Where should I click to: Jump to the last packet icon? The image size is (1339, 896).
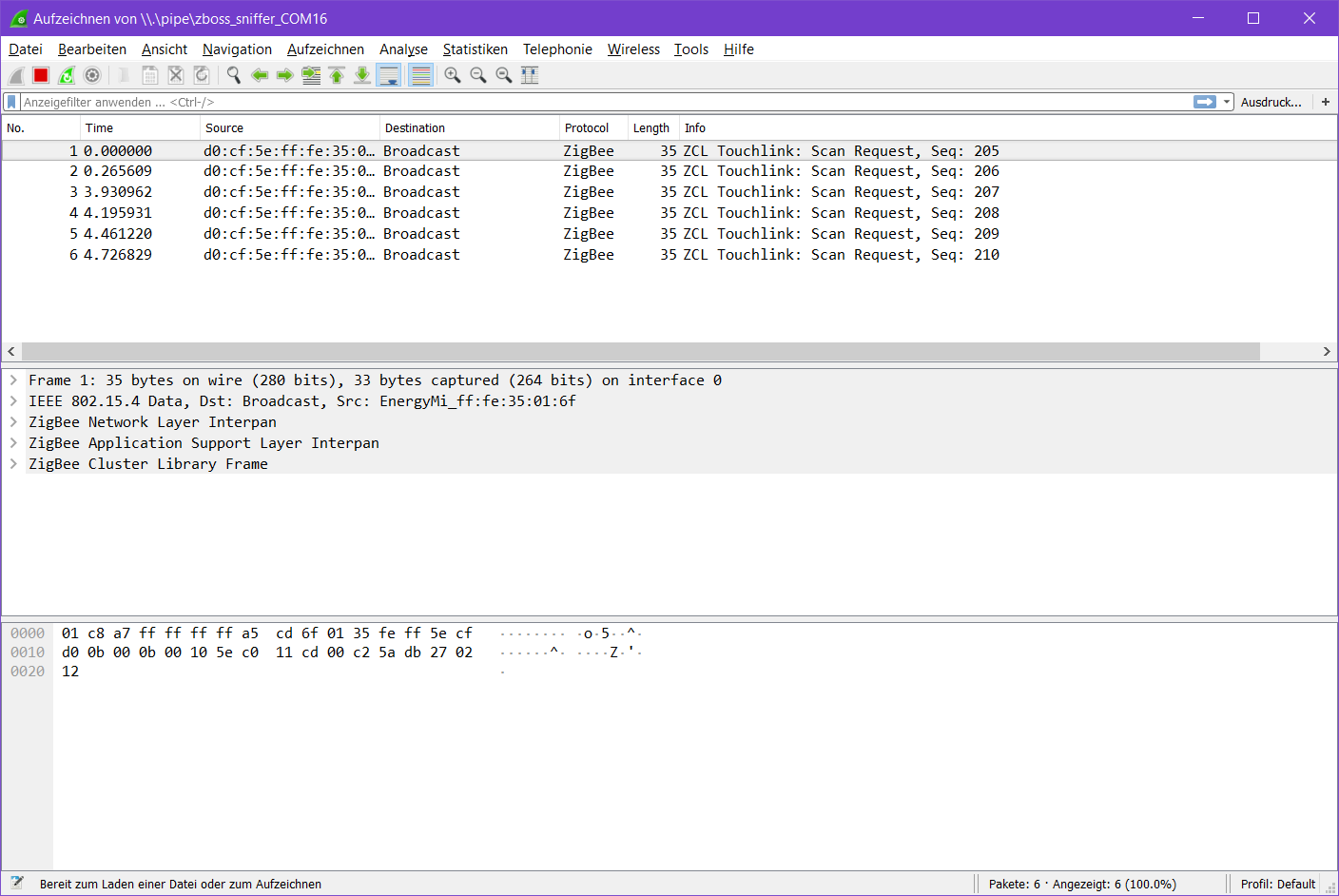pyautogui.click(x=362, y=75)
